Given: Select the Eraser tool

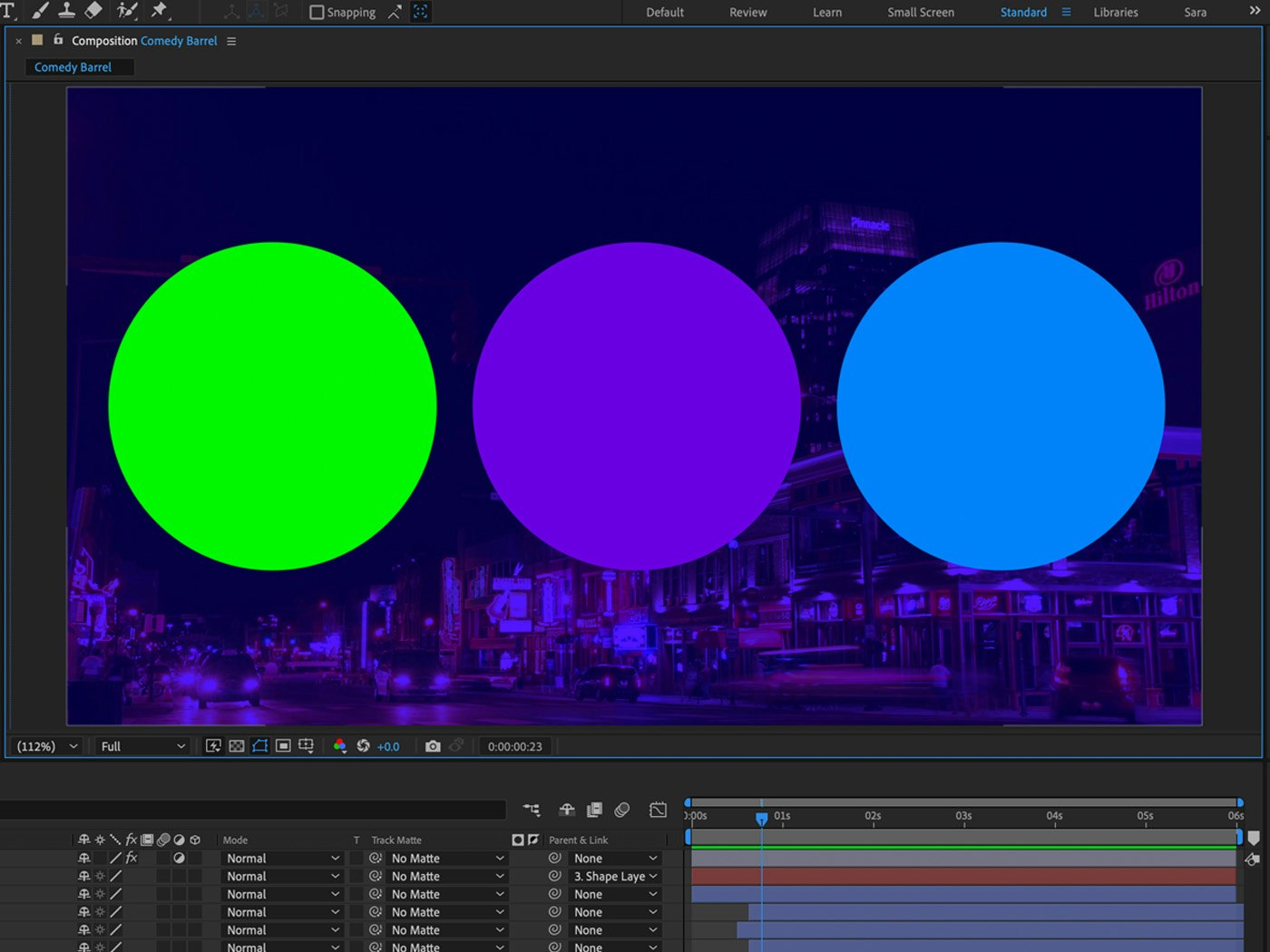Looking at the screenshot, I should [x=94, y=11].
